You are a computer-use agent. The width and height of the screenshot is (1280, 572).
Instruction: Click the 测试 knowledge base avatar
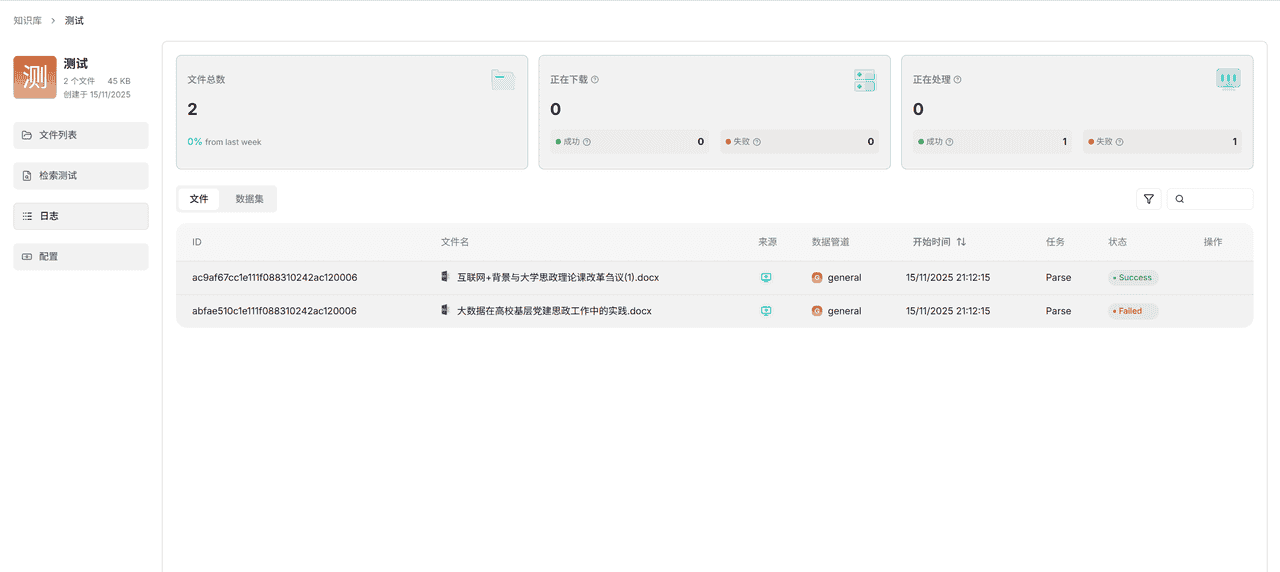(35, 77)
